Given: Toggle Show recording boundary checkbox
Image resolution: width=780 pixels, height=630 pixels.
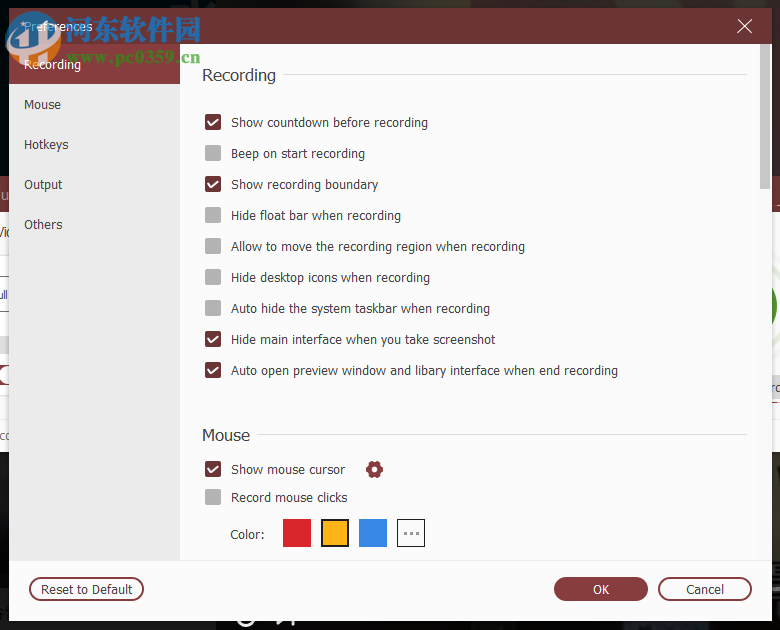Looking at the screenshot, I should [x=213, y=184].
